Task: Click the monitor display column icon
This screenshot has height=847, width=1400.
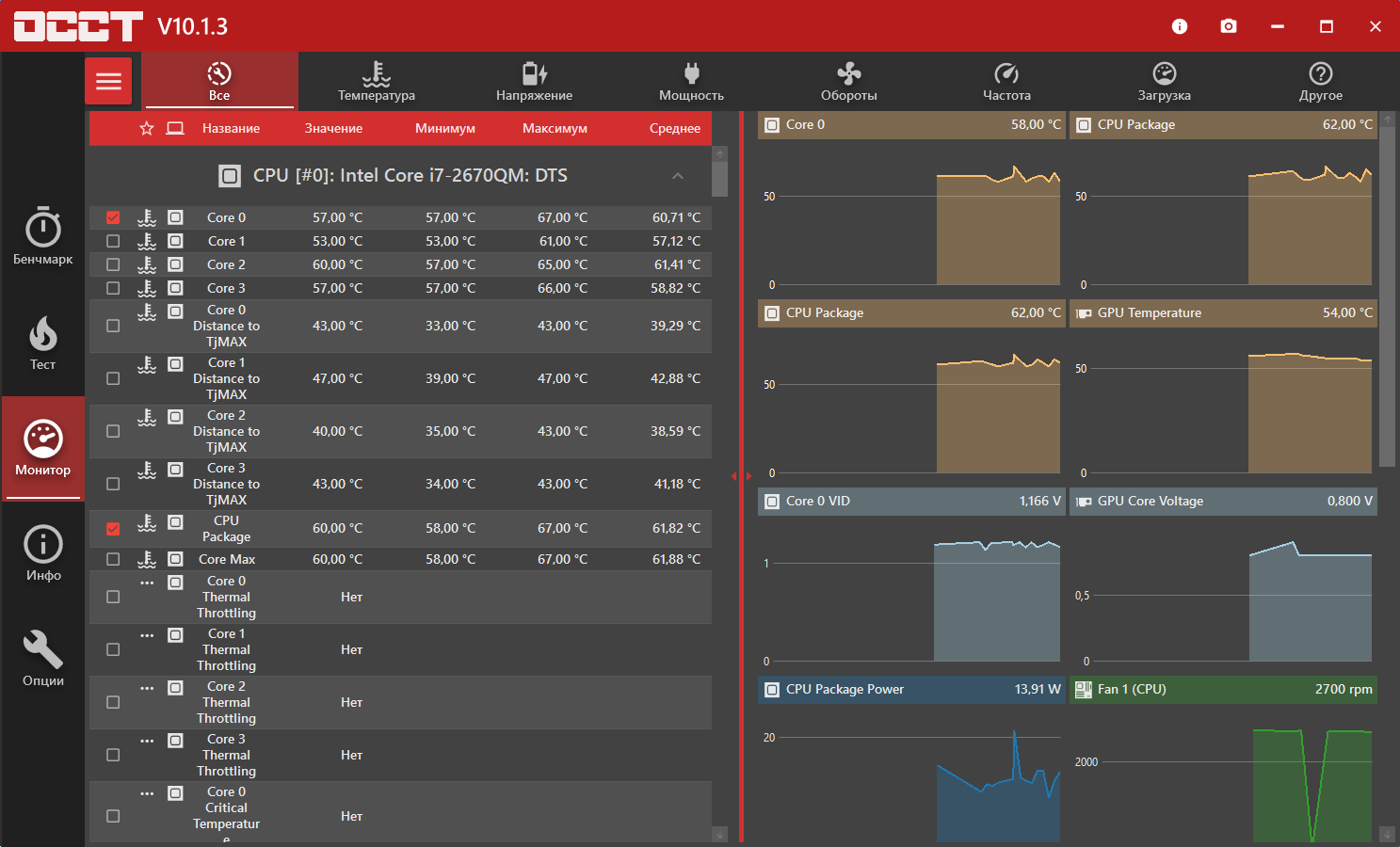Action: point(175,128)
